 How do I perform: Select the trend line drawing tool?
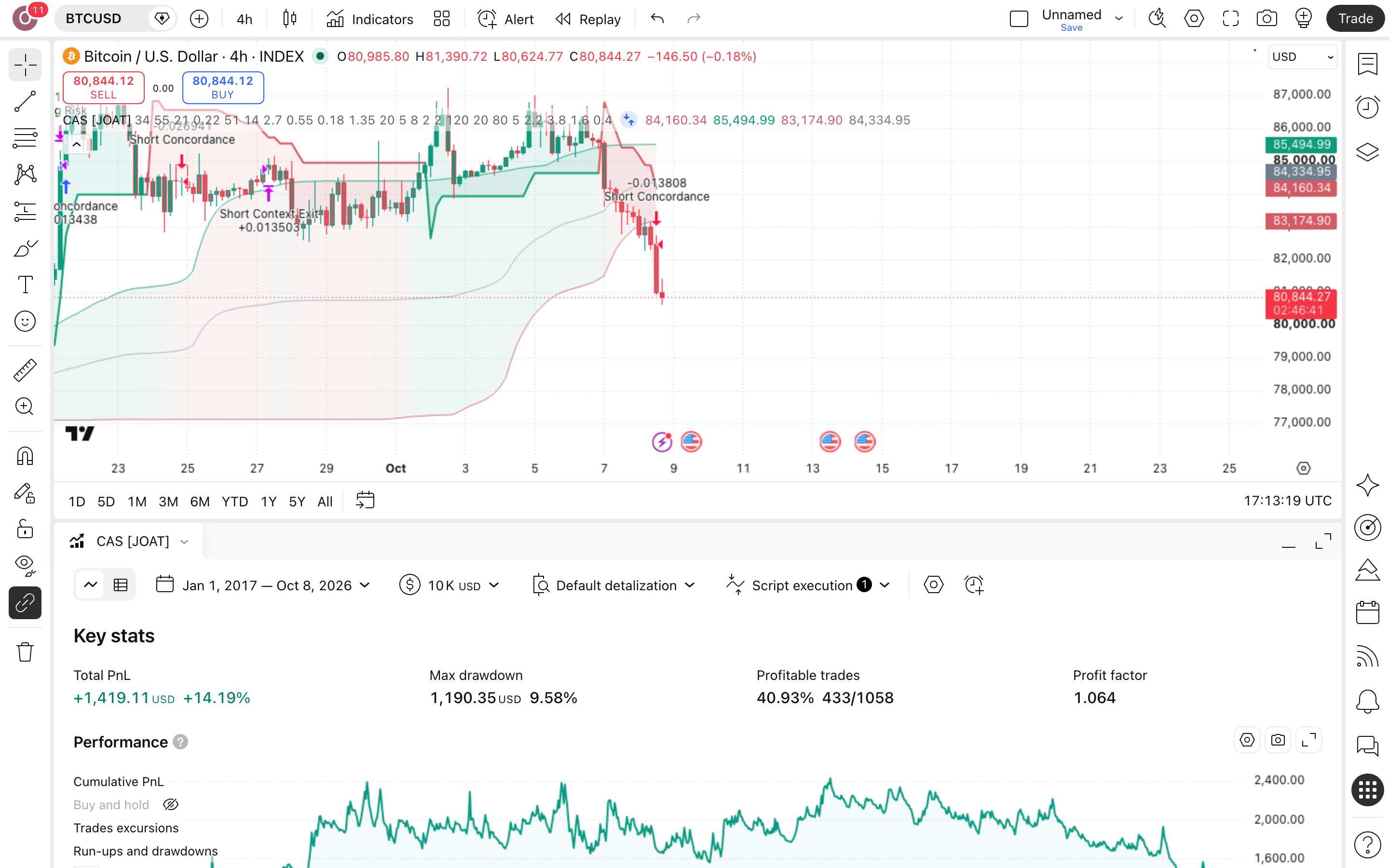25,102
